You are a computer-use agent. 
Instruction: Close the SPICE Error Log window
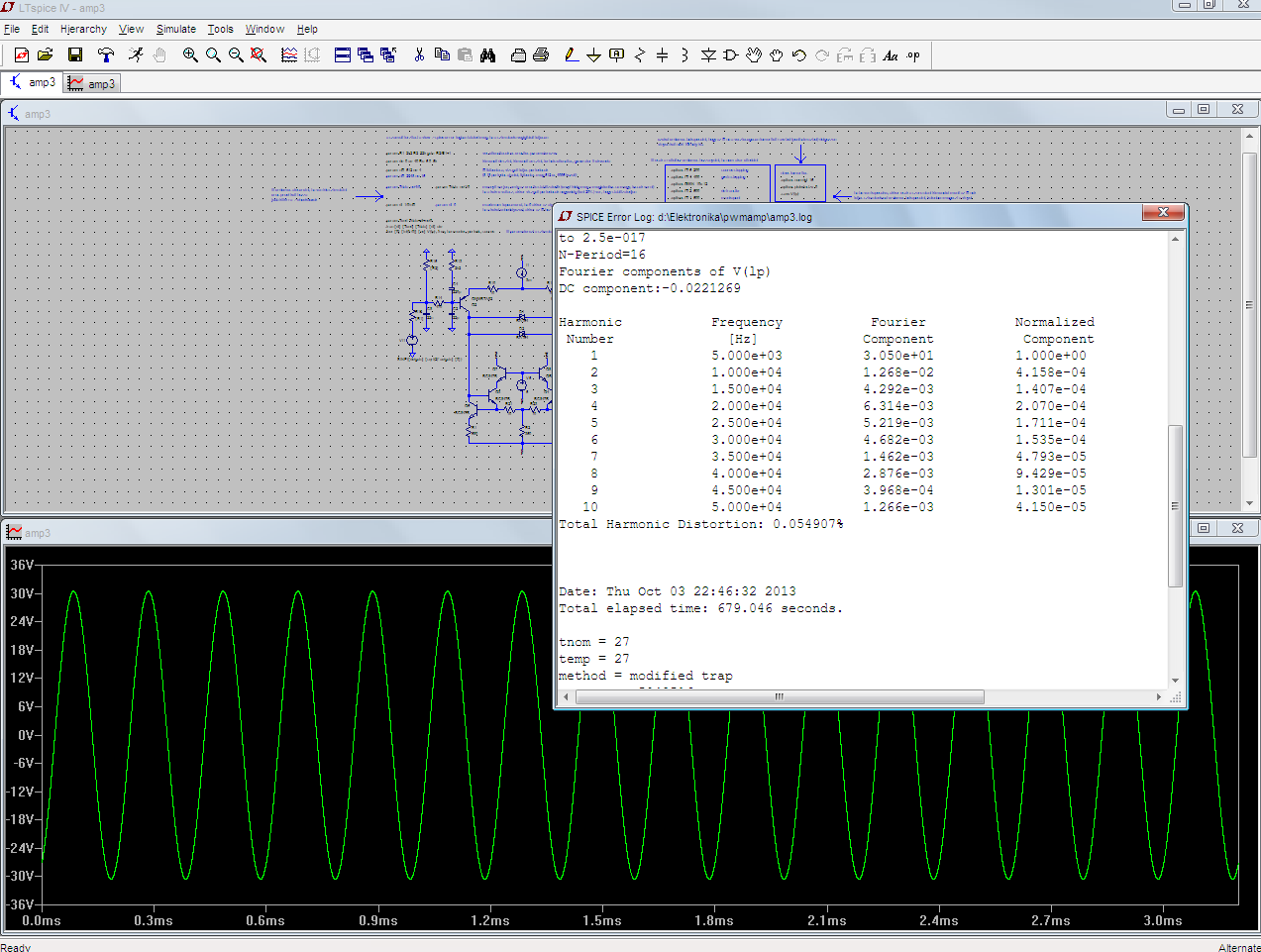pos(1163,213)
